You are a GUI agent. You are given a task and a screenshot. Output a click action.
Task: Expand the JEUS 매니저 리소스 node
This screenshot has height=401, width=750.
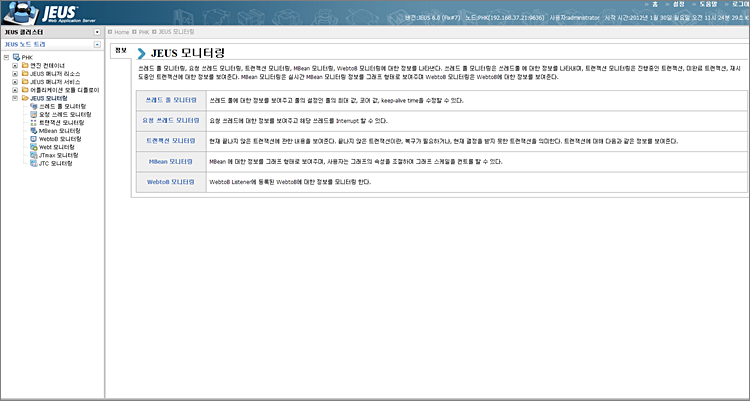[15, 74]
